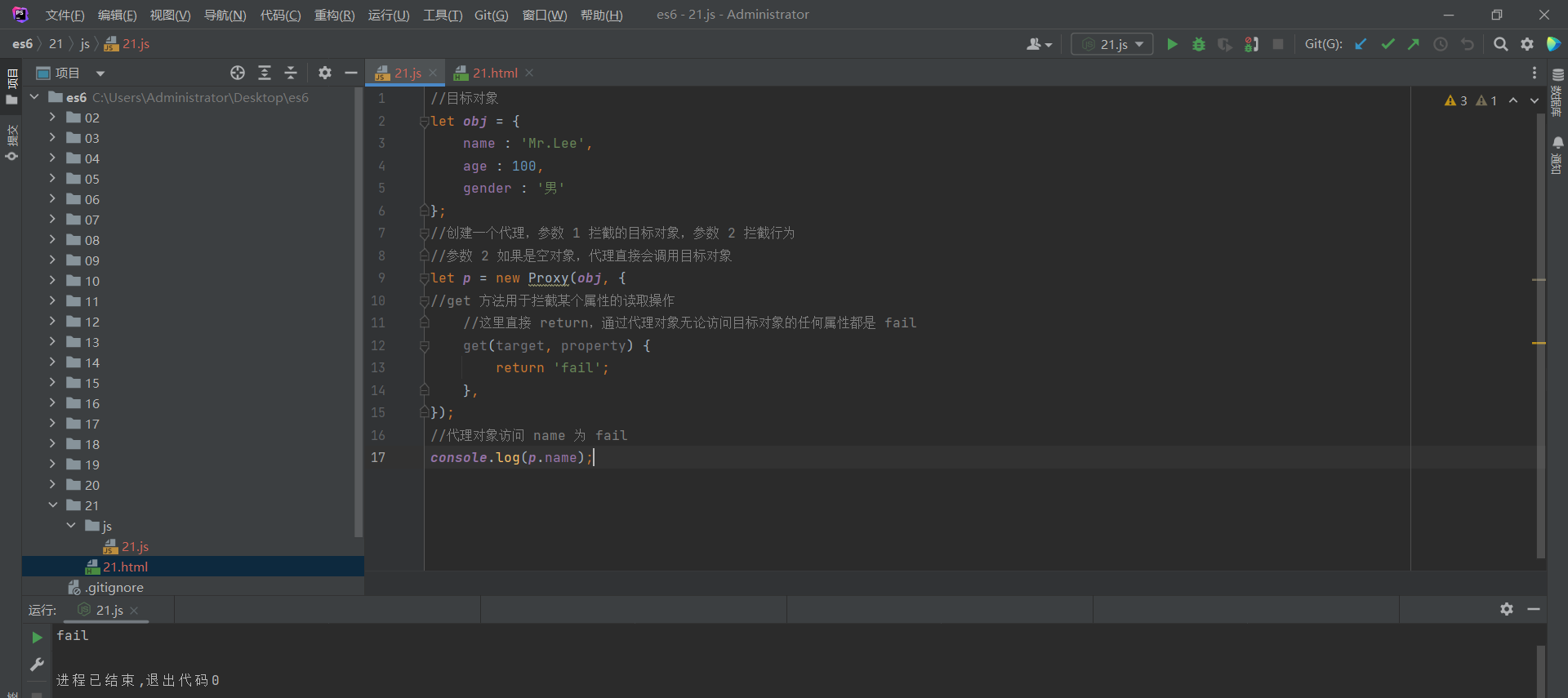Commit changes with Git checkmark

coord(1388,44)
